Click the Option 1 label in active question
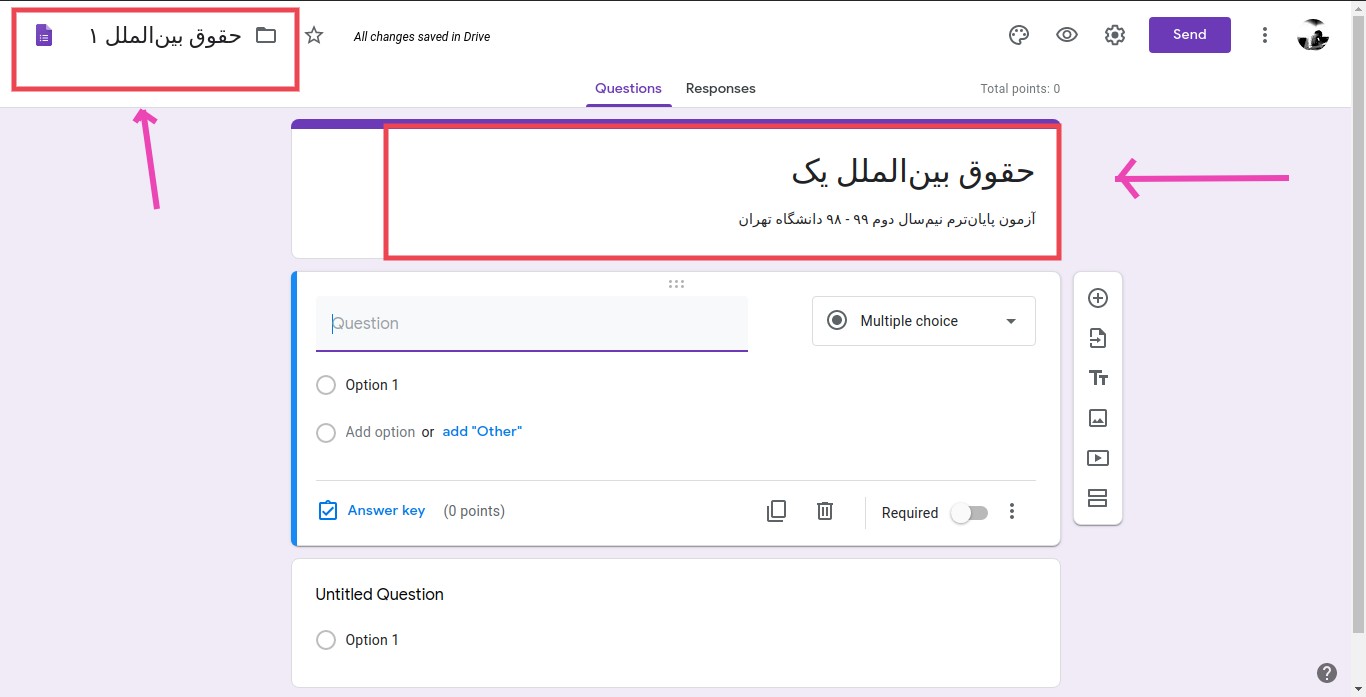This screenshot has height=697, width=1366. point(372,385)
